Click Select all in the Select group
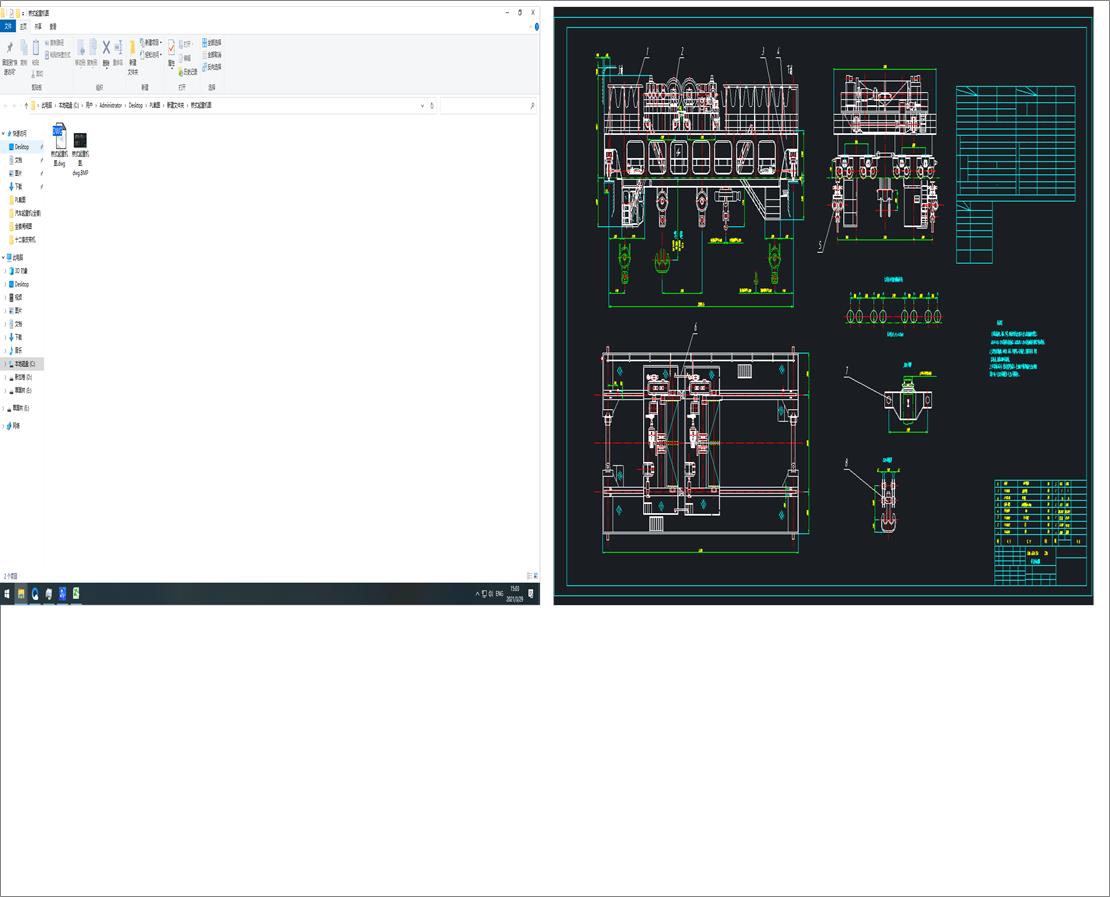The height and width of the screenshot is (897, 1110). point(212,42)
